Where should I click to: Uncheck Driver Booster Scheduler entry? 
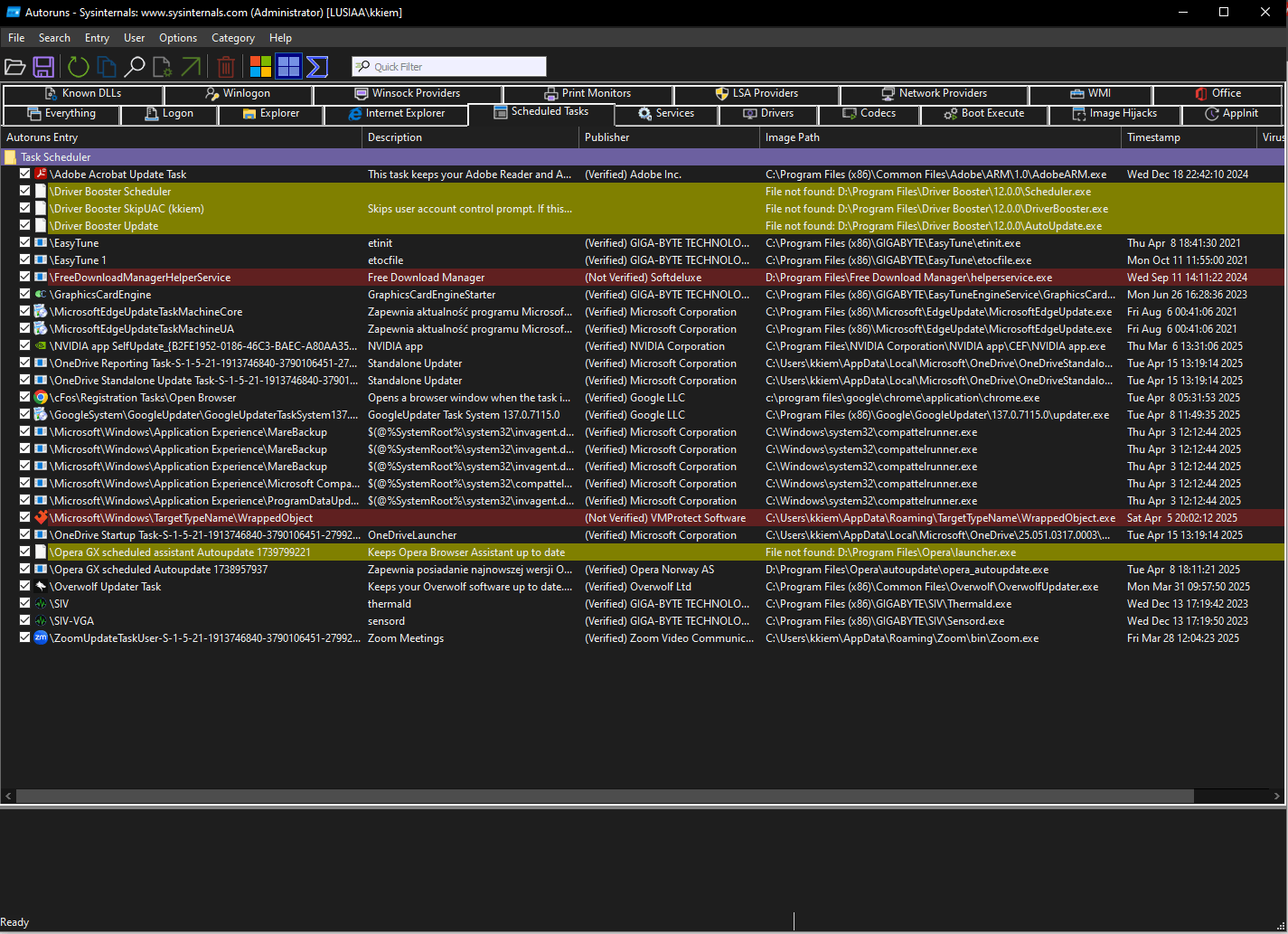coord(25,191)
